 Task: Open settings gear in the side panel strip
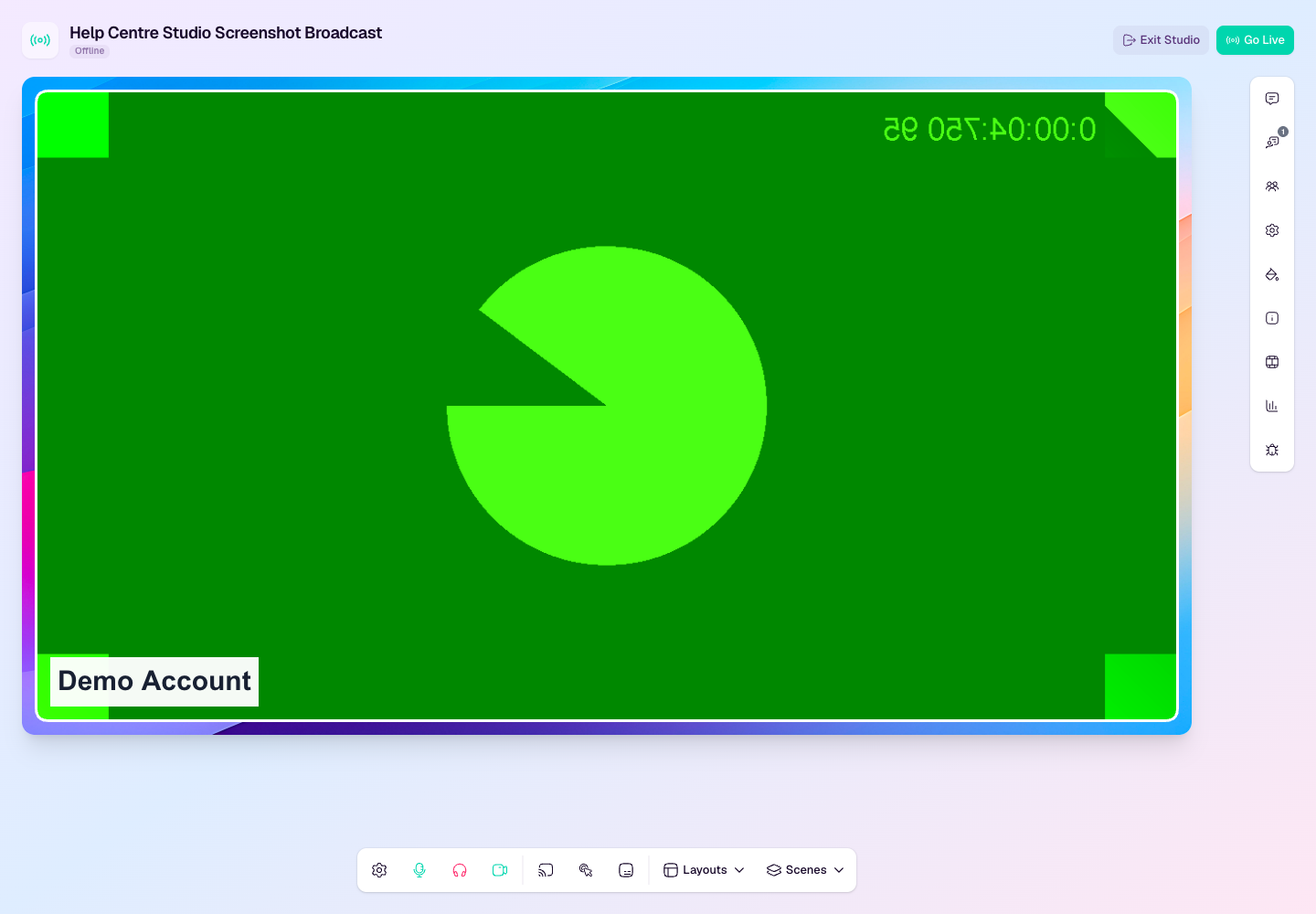click(1272, 230)
